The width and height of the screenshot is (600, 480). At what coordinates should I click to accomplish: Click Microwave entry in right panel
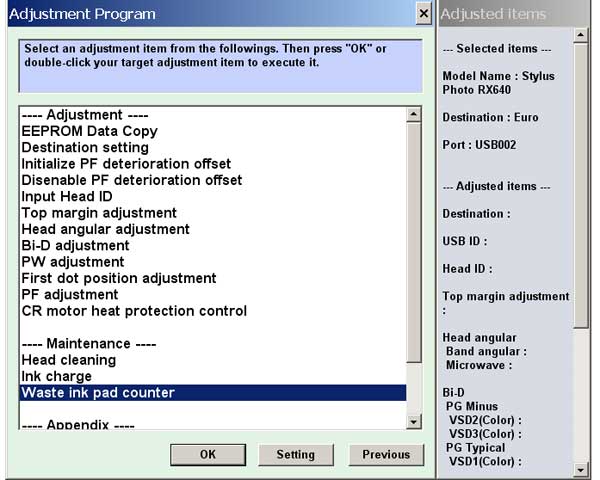tap(479, 365)
